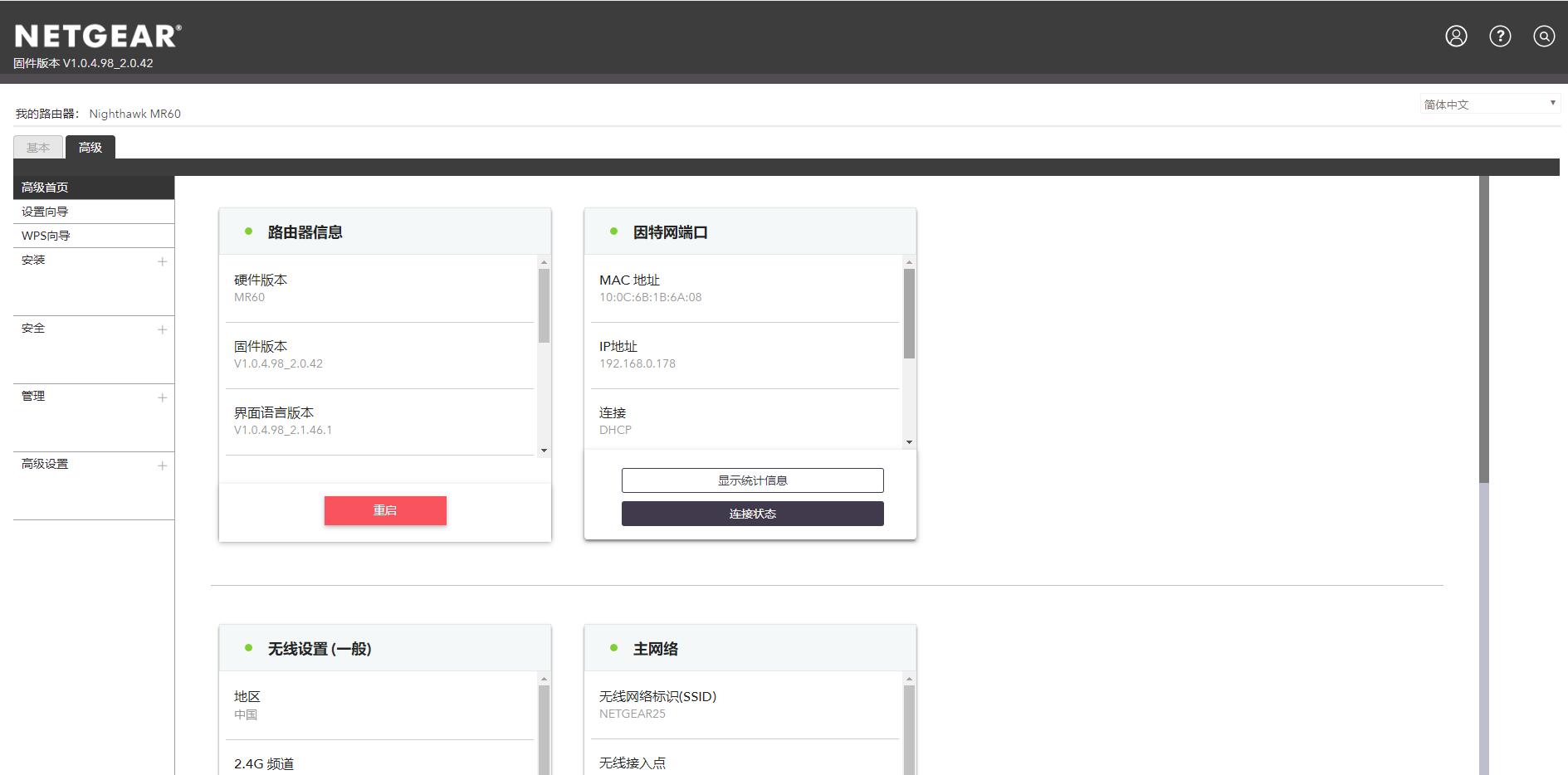Open WPS向导 in the sidebar
This screenshot has height=775, width=1568.
(46, 236)
